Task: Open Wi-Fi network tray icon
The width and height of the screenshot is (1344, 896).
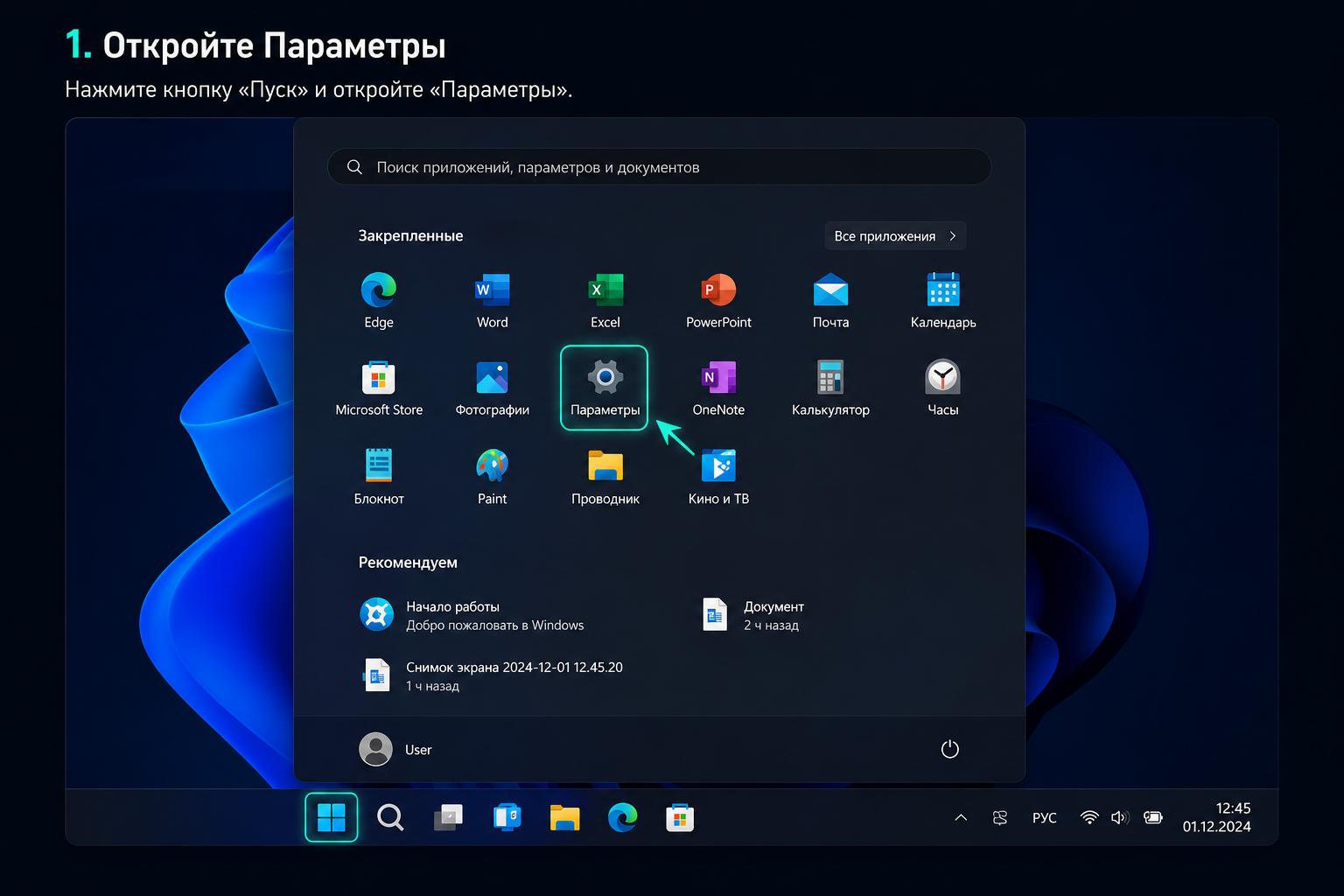Action: tap(1089, 817)
